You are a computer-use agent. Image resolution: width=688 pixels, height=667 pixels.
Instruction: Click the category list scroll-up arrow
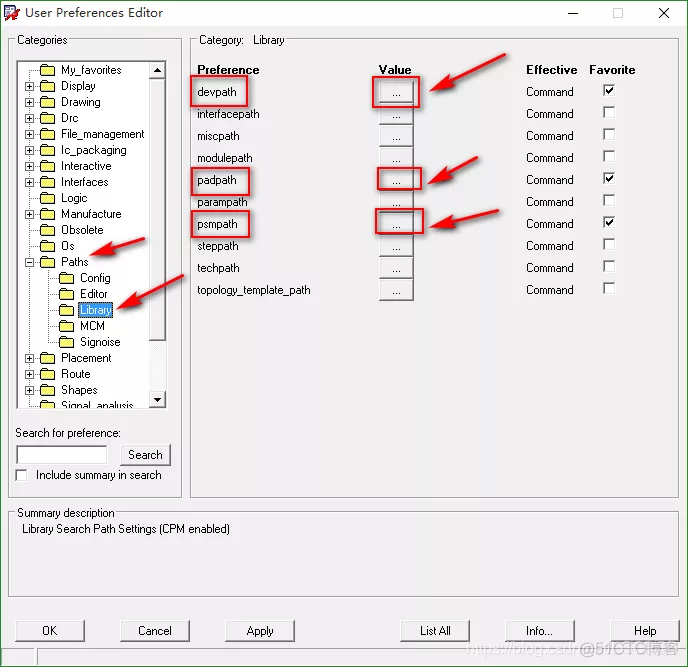[157, 70]
